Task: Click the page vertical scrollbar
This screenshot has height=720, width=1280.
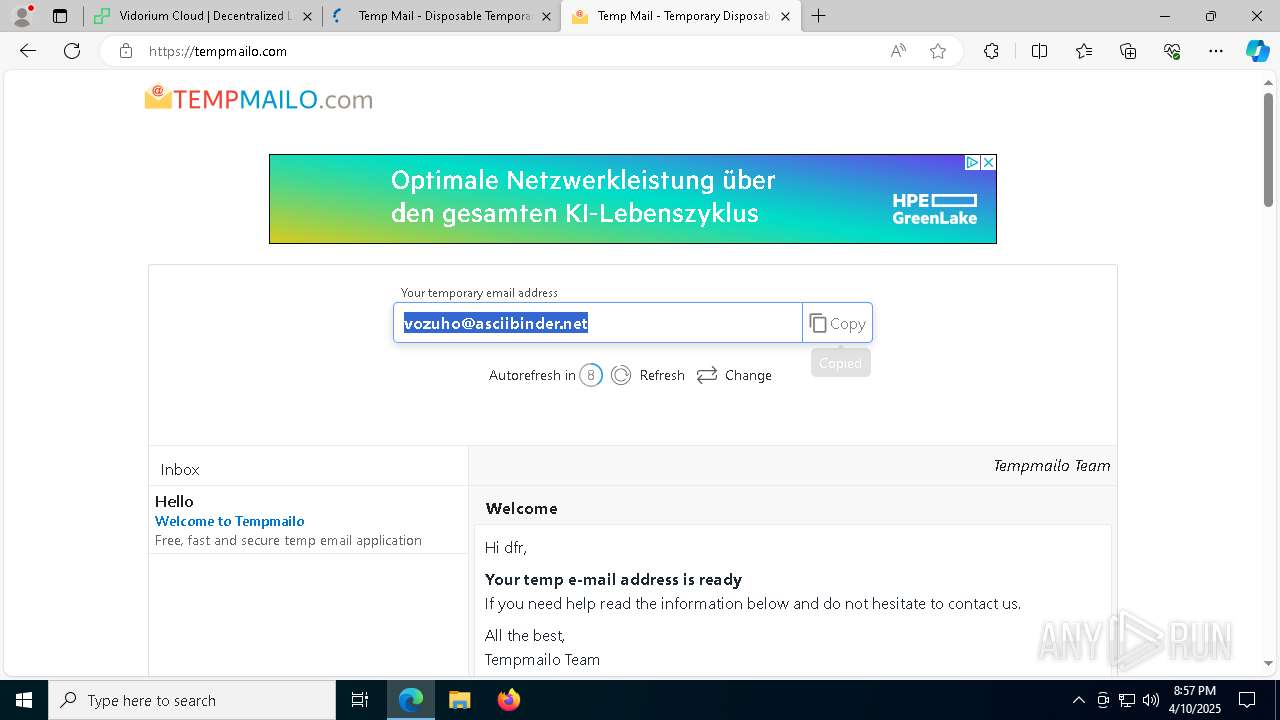Action: tap(1268, 150)
